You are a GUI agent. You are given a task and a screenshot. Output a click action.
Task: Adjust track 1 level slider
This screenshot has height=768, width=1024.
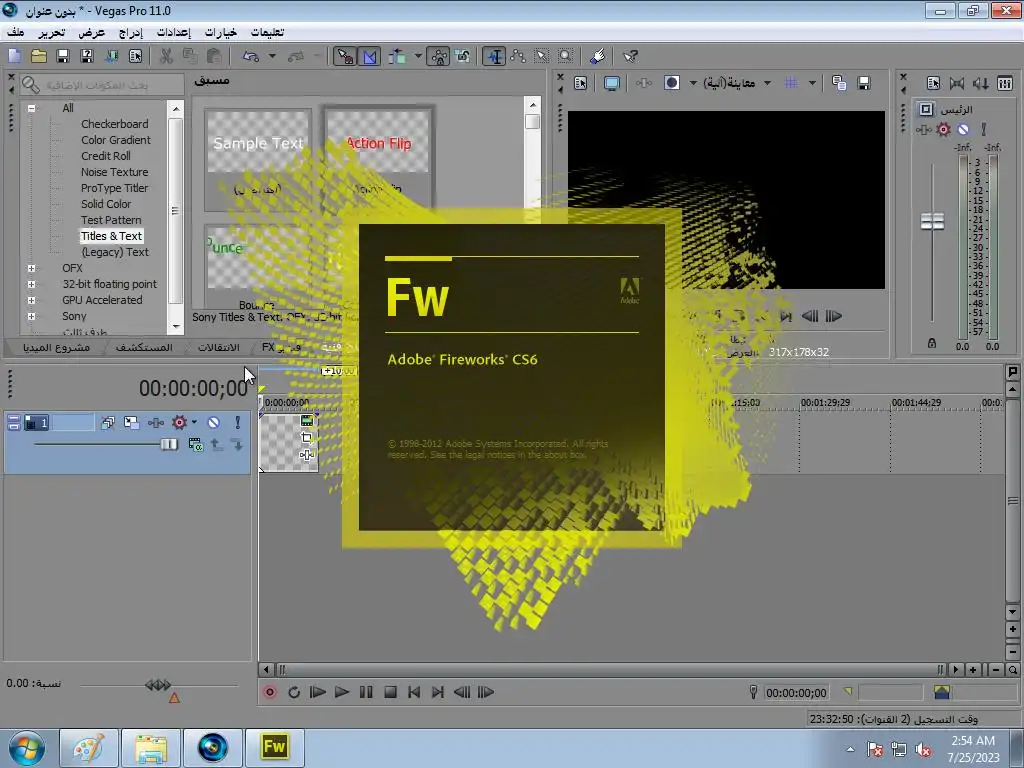[169, 444]
